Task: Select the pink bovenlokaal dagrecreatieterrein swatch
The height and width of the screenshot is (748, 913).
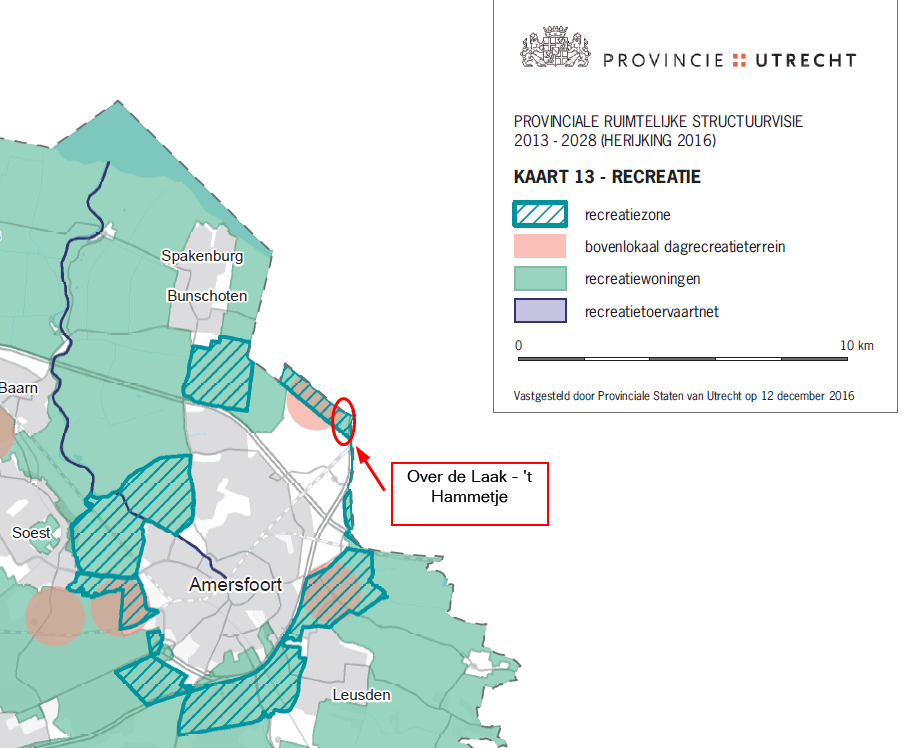Action: [x=540, y=246]
